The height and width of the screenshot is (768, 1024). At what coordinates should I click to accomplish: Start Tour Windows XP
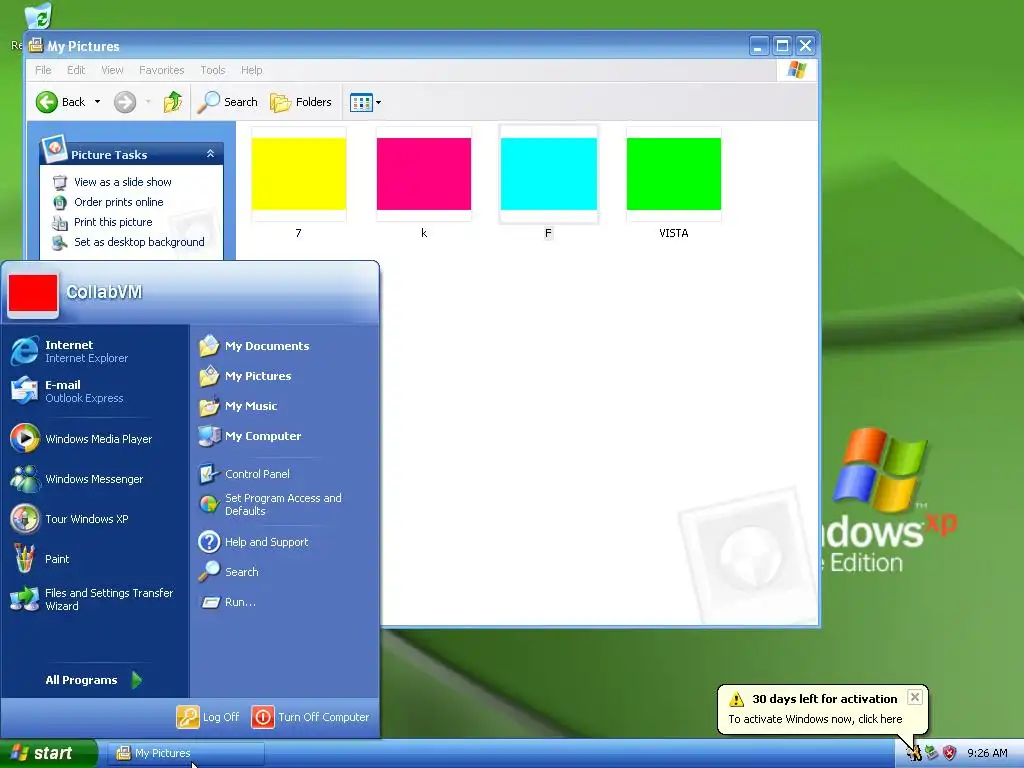coord(69,519)
